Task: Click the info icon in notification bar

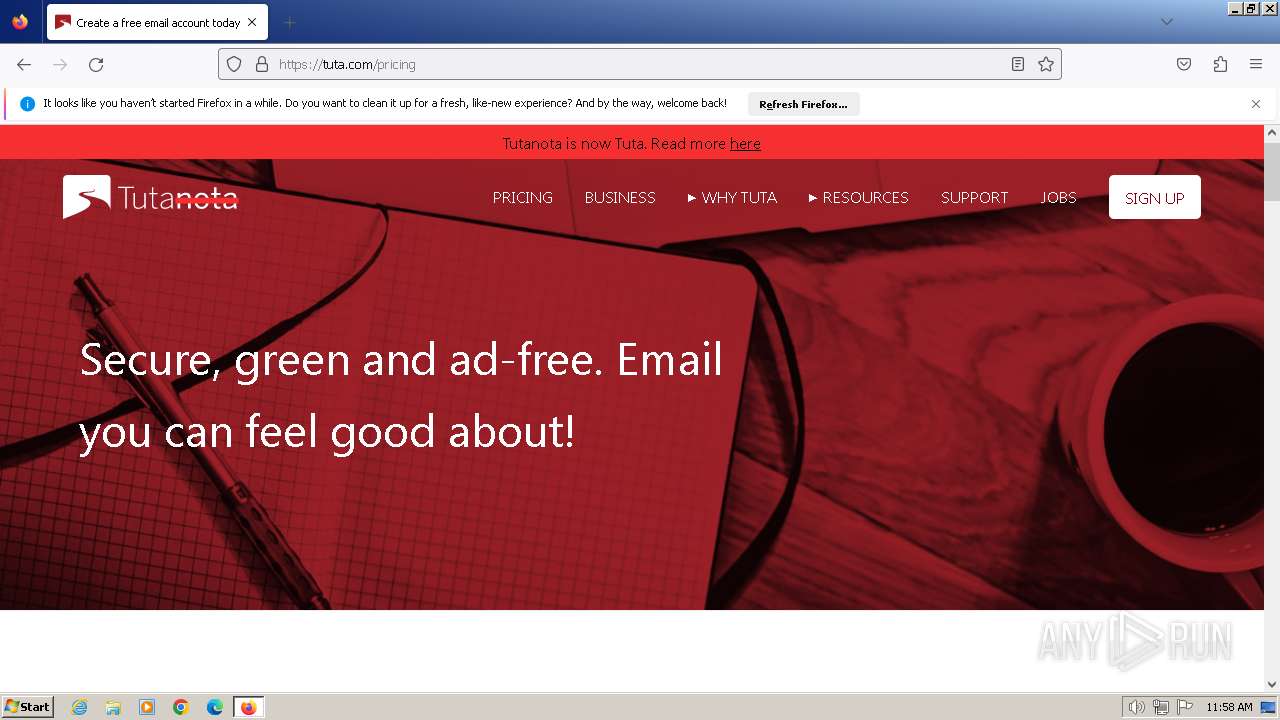Action: 27,104
